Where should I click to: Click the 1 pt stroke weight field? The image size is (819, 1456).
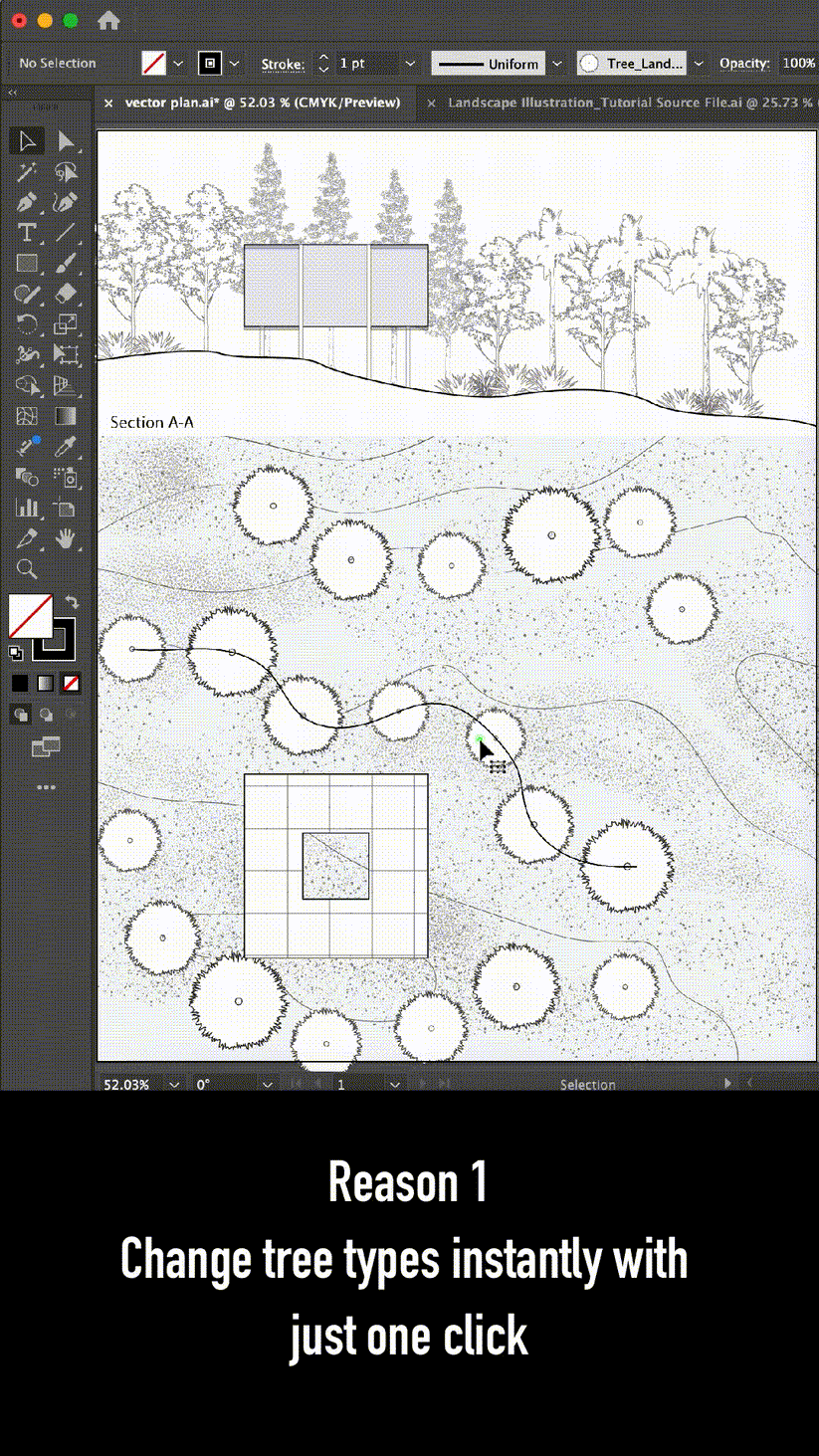tap(366, 63)
